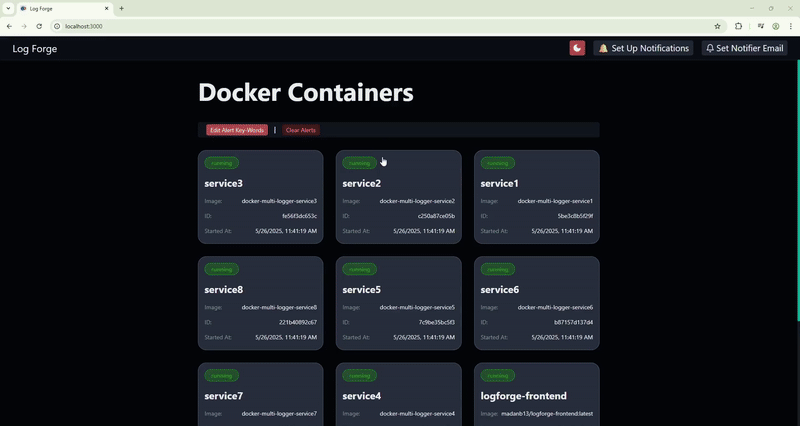Open the Chrome three-dot menu

click(x=790, y=26)
